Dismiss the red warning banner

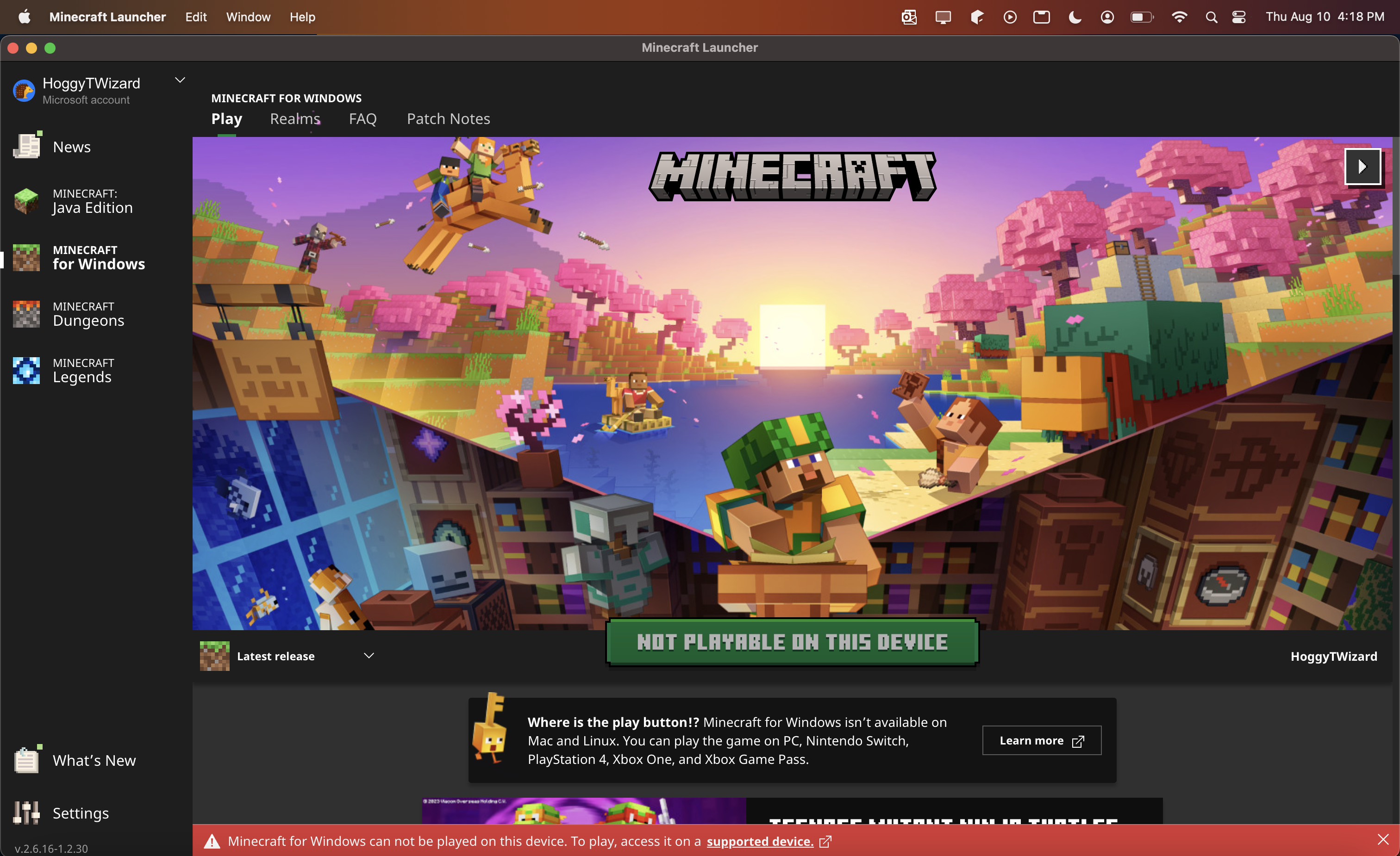click(x=1383, y=840)
